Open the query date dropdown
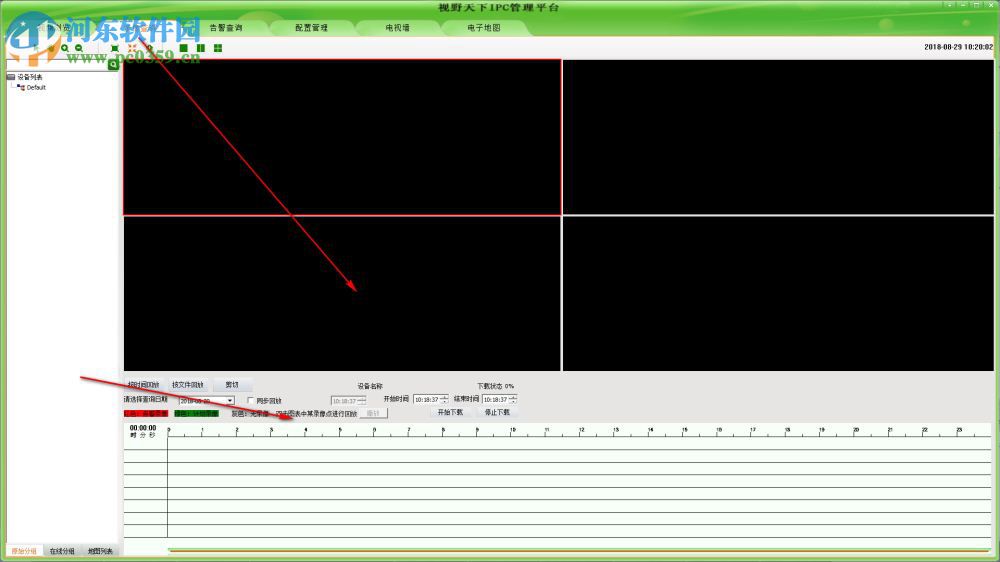Image resolution: width=1000 pixels, height=562 pixels. 230,401
